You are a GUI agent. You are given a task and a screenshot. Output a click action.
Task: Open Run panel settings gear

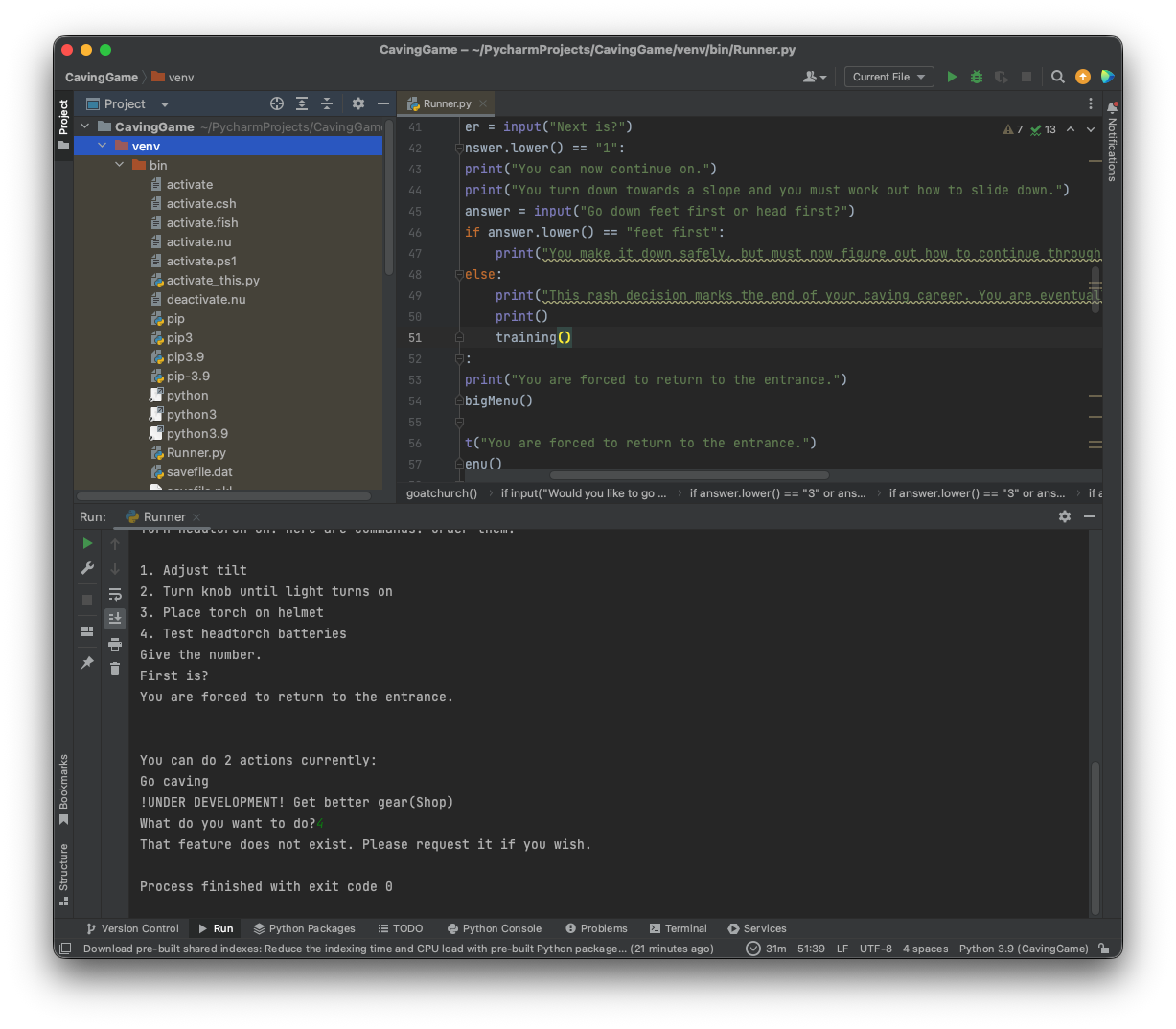click(1064, 516)
